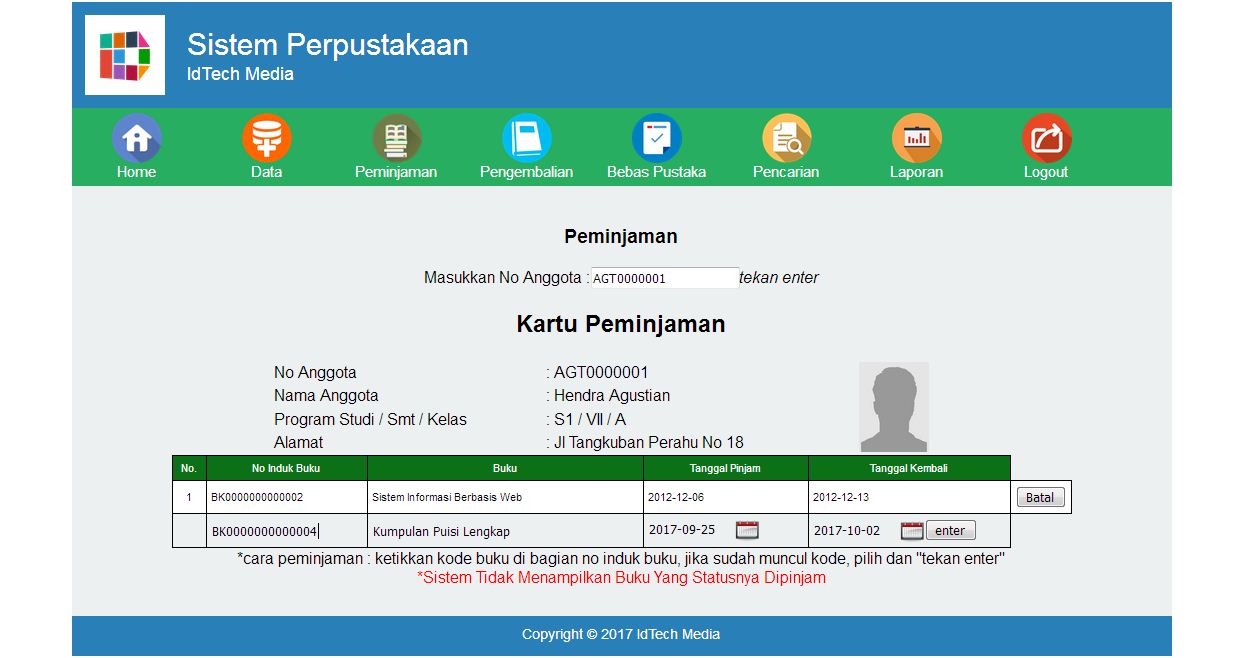1240x658 pixels.
Task: Click the Logout arrow icon
Action: pyautogui.click(x=1046, y=138)
